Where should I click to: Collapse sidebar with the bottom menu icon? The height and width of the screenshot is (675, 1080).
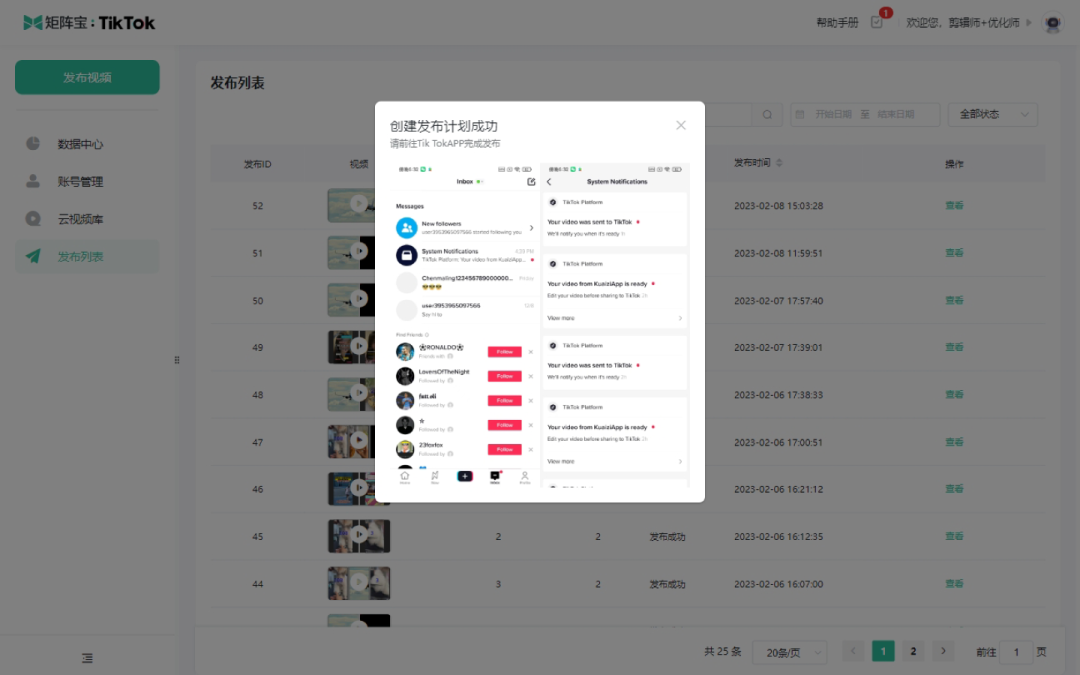pos(87,658)
